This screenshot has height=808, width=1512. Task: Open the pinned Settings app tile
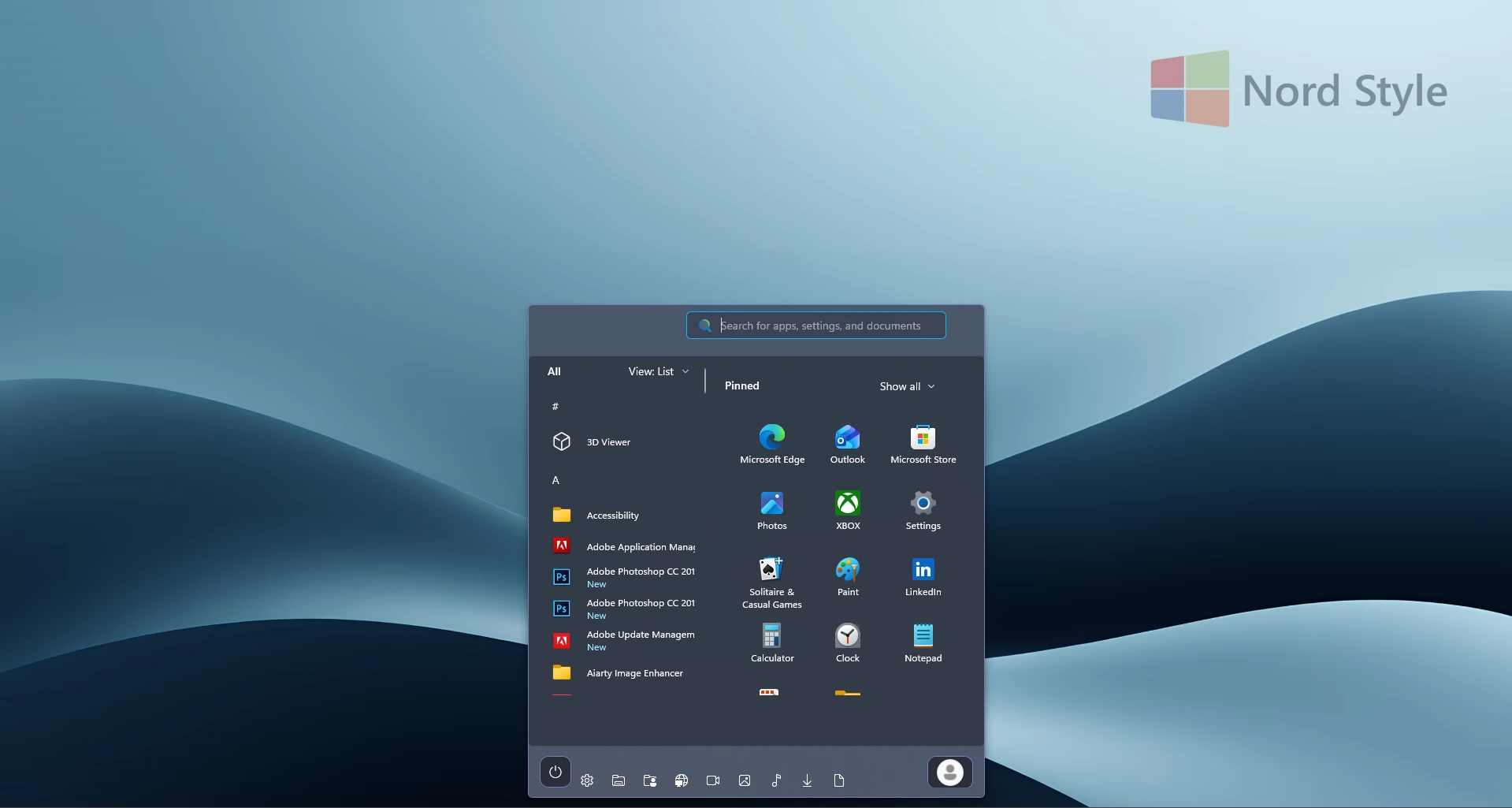tap(923, 511)
